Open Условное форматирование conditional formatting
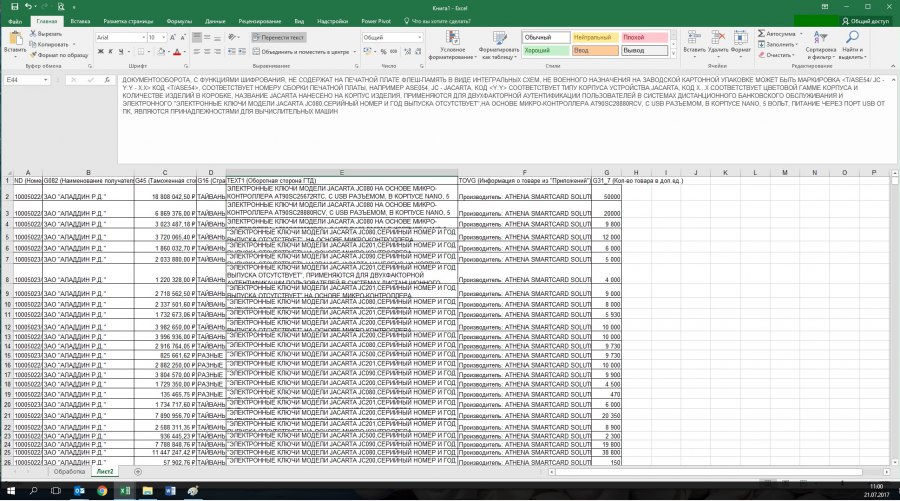The height and width of the screenshot is (501, 900). 452,45
